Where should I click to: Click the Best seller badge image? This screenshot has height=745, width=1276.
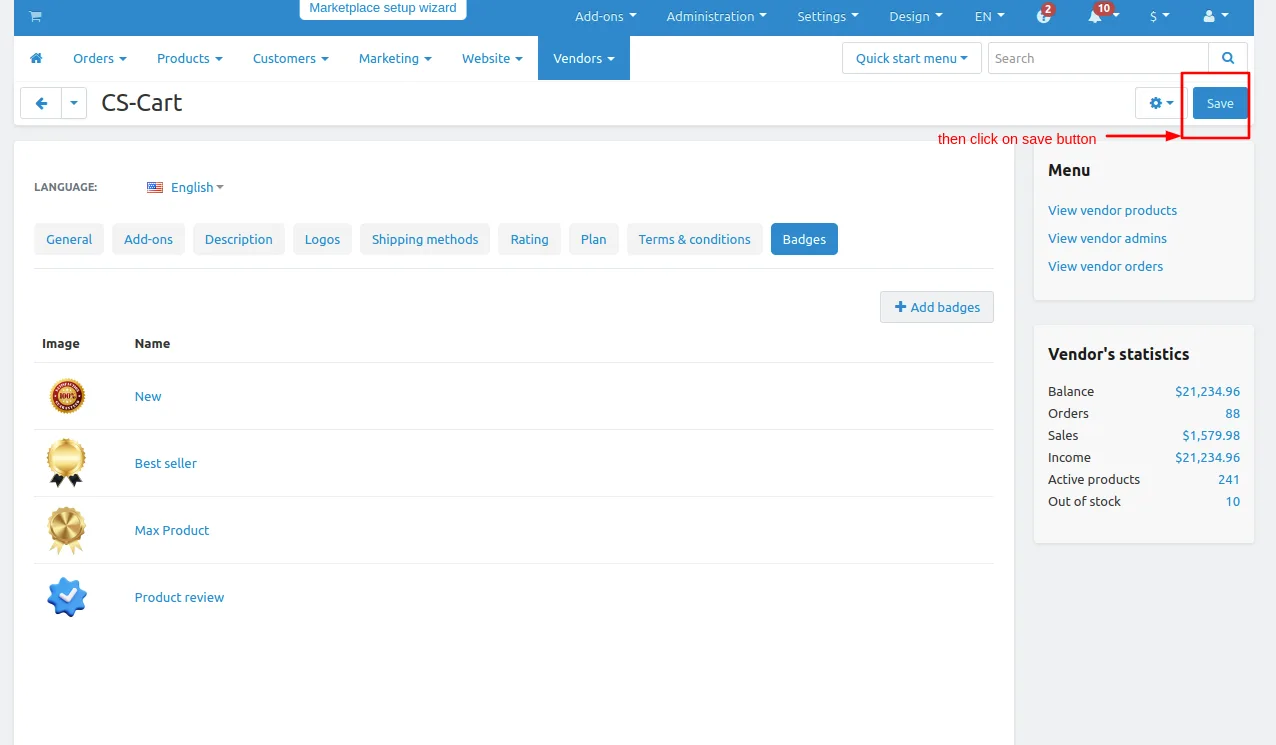click(x=66, y=463)
